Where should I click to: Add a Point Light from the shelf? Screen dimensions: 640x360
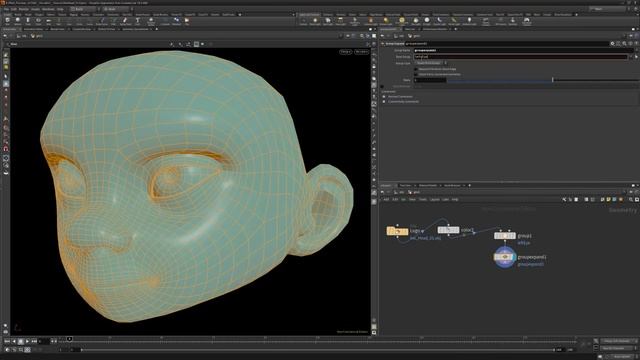coord(315,21)
